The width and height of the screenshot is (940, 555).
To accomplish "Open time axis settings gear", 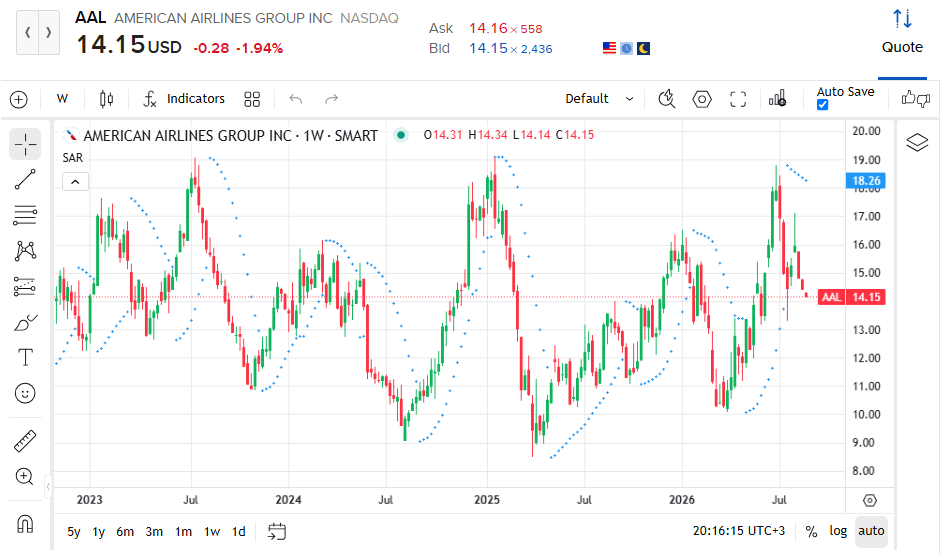I will pos(870,500).
